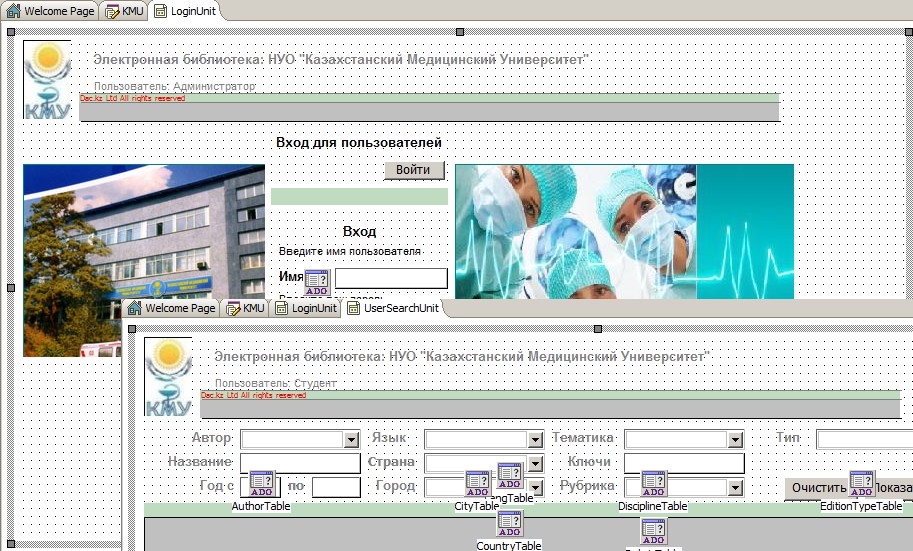913x551 pixels.
Task: Switch to KMU tab in upper window
Action: 124,11
